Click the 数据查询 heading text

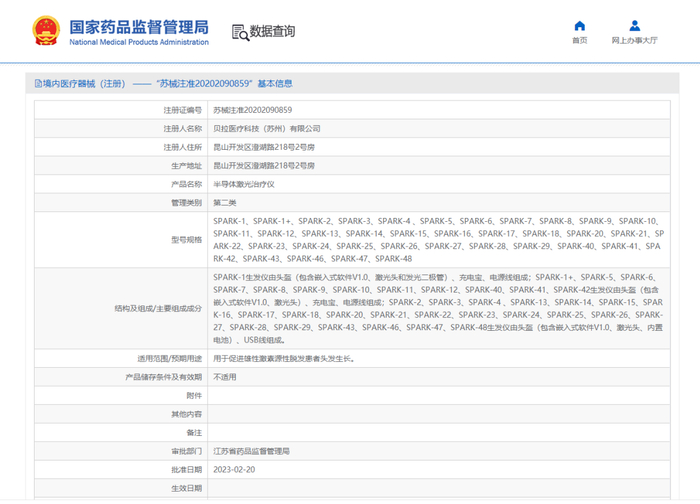(x=272, y=32)
